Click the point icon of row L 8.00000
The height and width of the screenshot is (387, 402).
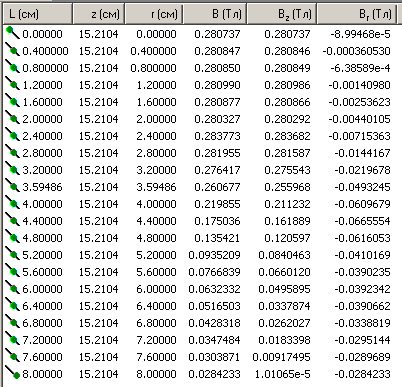pyautogui.click(x=12, y=373)
